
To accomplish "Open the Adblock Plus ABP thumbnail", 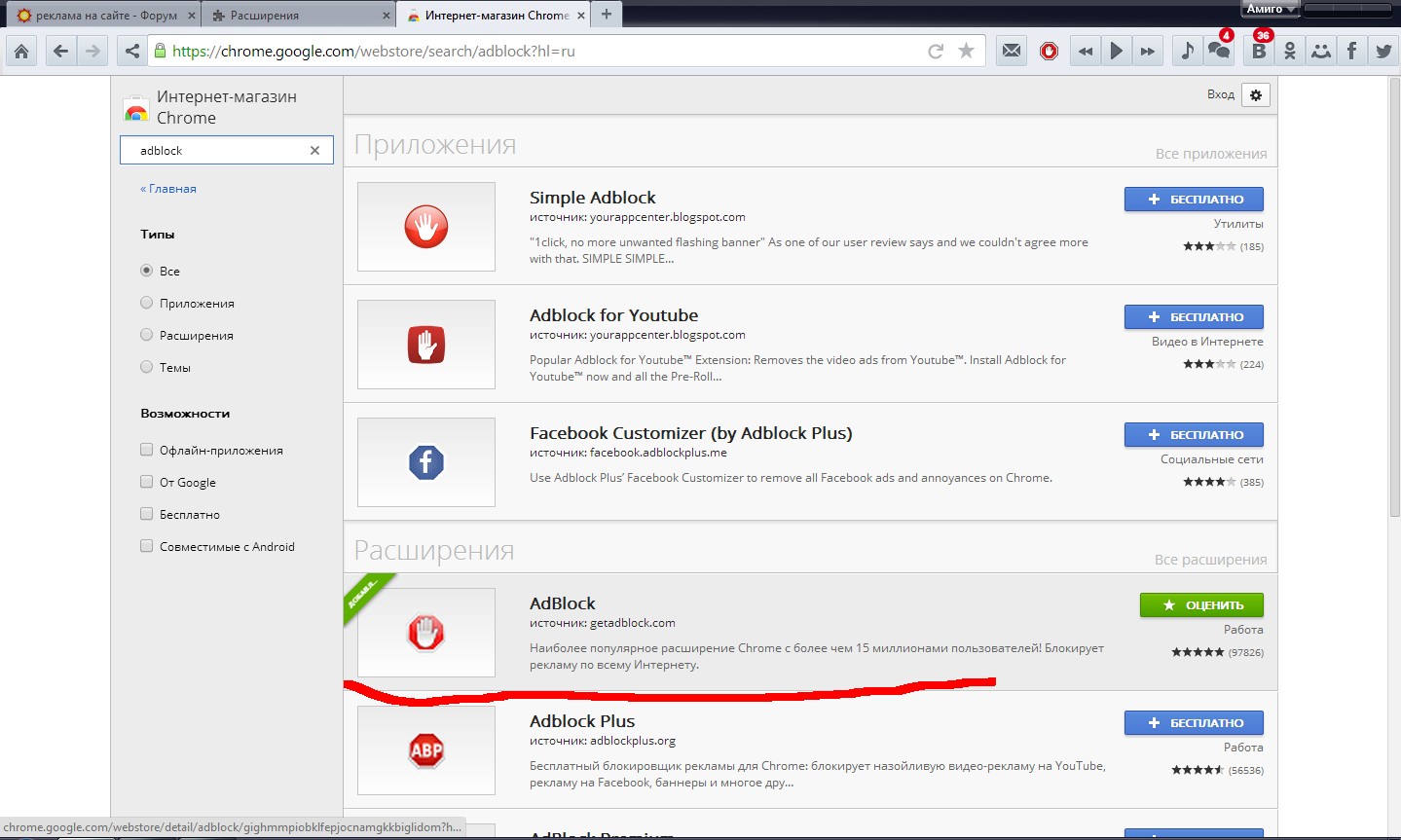I will point(426,750).
